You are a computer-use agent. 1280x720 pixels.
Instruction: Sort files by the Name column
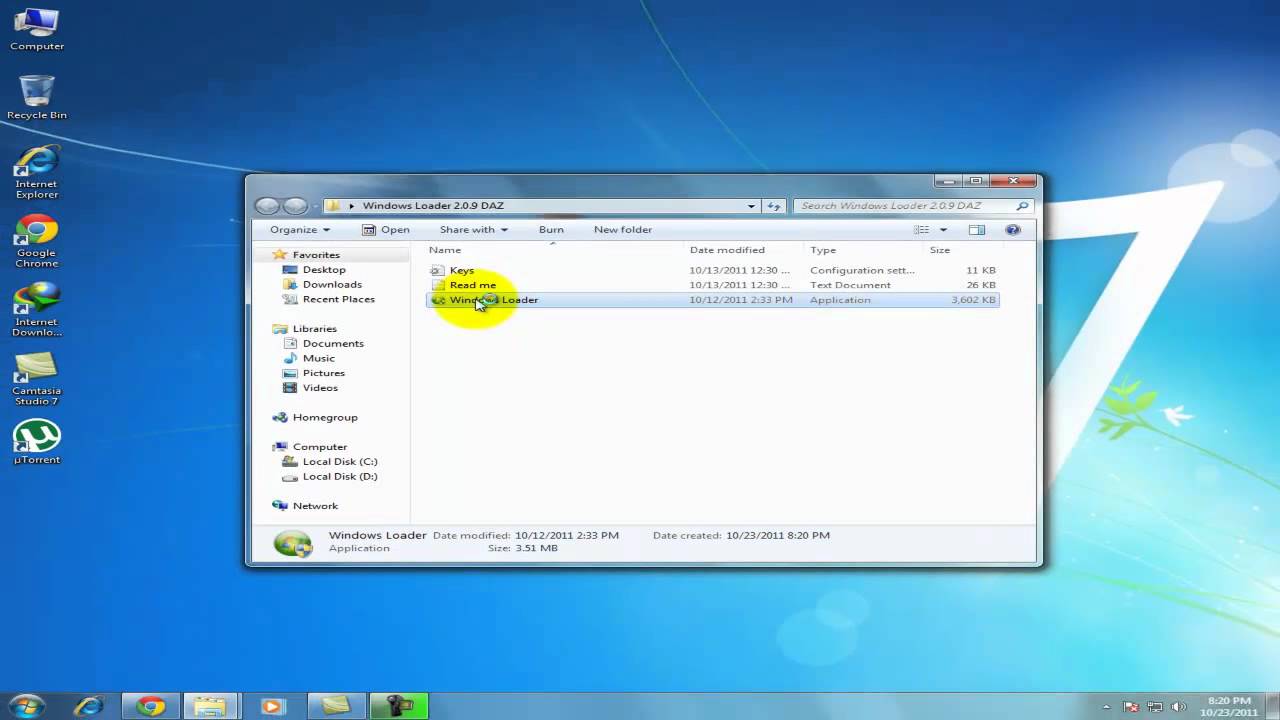[555, 250]
